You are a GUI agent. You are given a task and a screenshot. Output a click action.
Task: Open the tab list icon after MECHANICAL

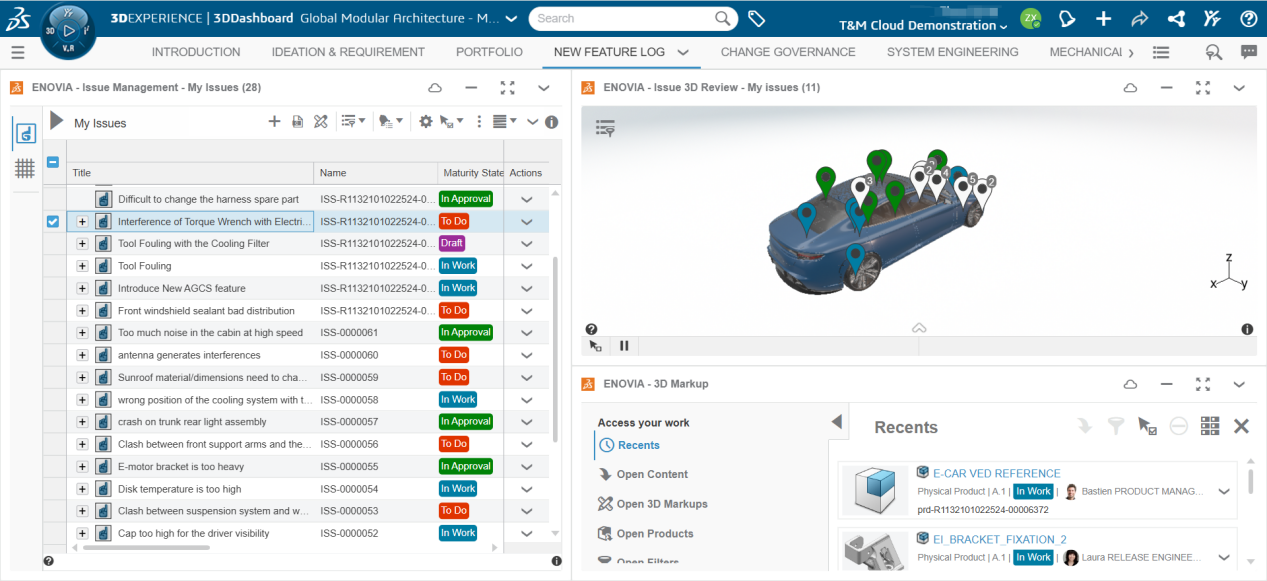[1161, 52]
